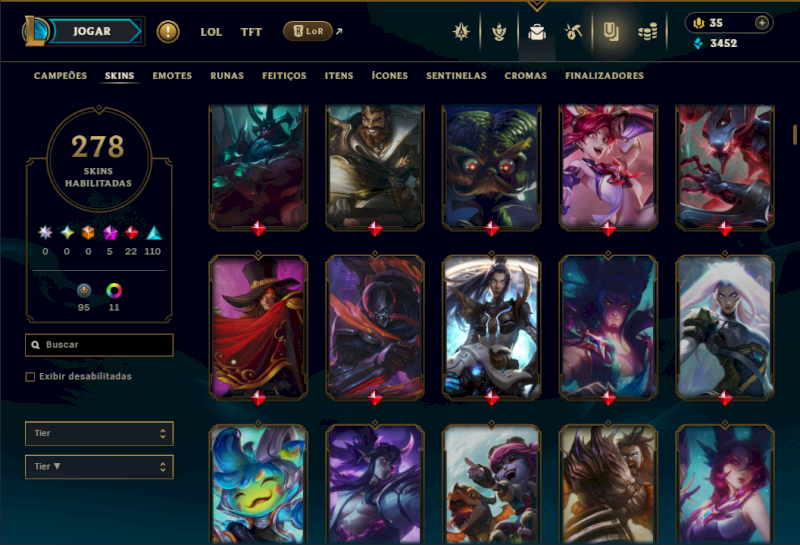Click the JOGAR button

[x=92, y=31]
